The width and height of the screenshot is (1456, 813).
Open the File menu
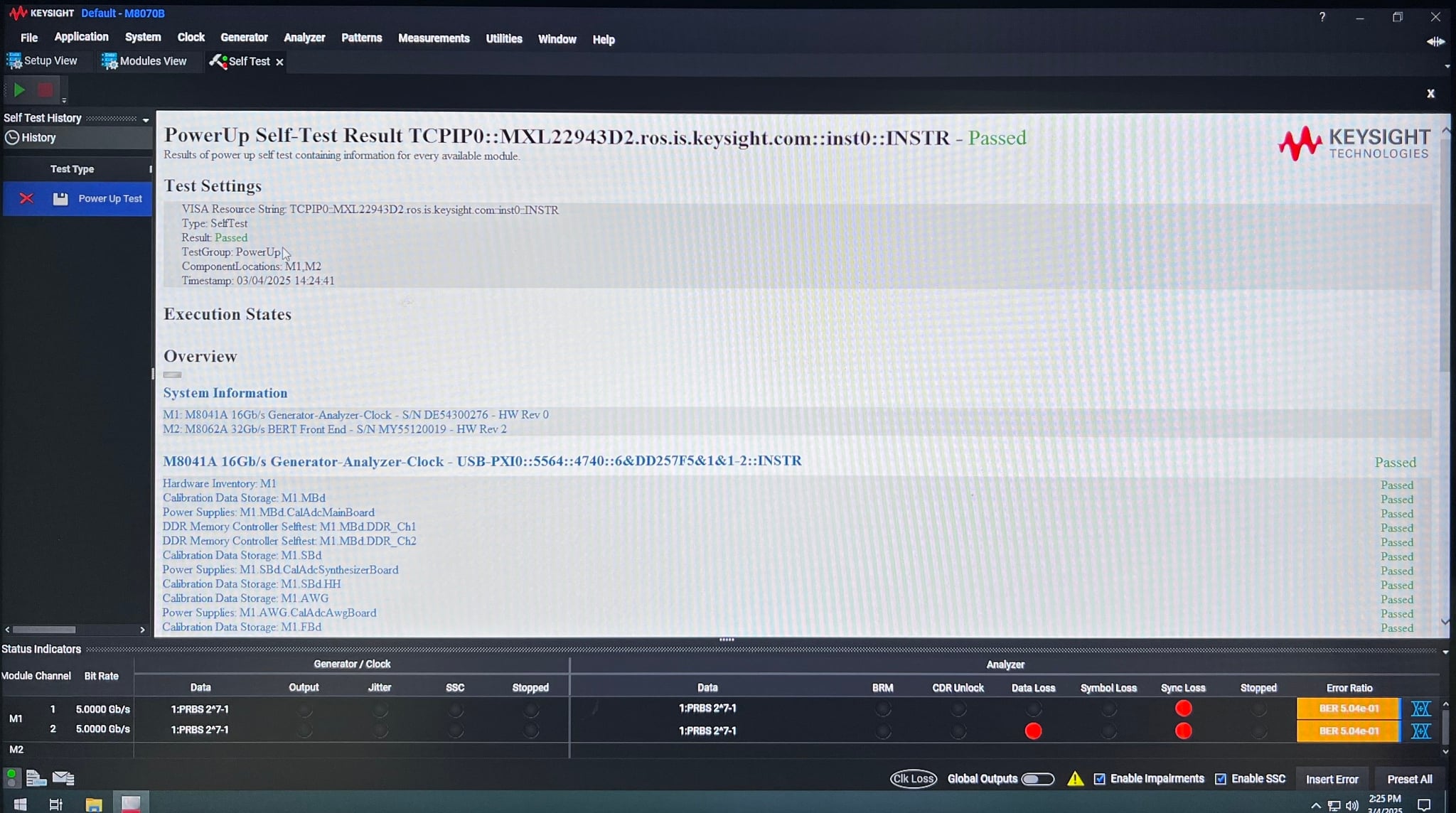point(29,38)
